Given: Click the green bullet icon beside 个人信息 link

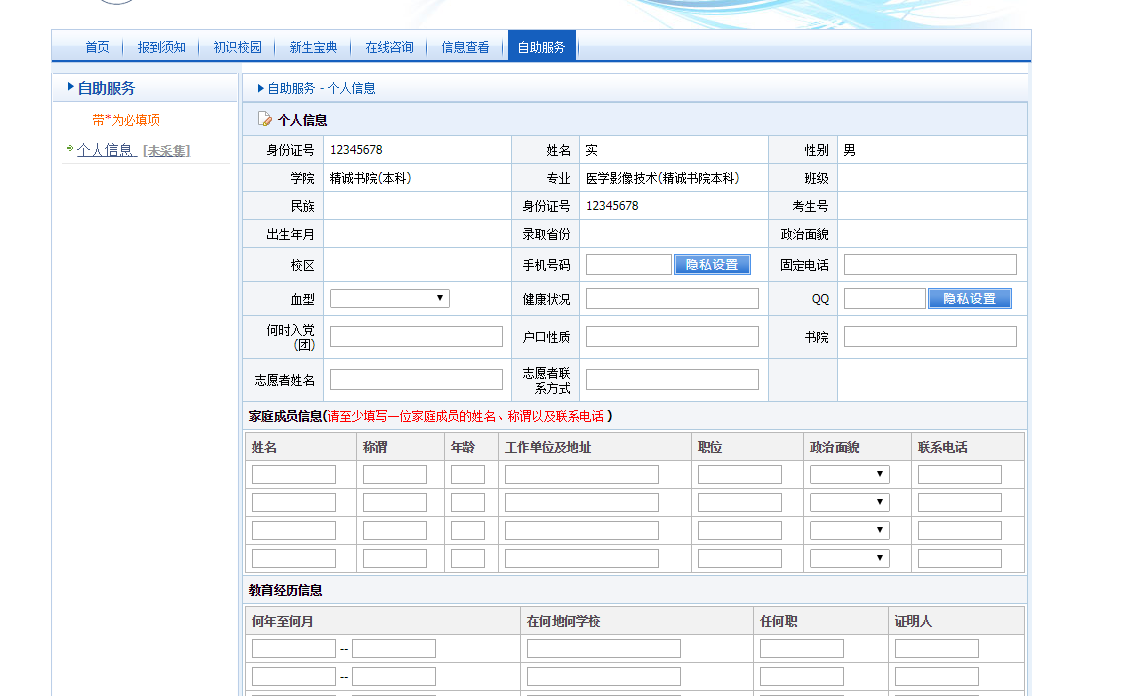Looking at the screenshot, I should [69, 148].
